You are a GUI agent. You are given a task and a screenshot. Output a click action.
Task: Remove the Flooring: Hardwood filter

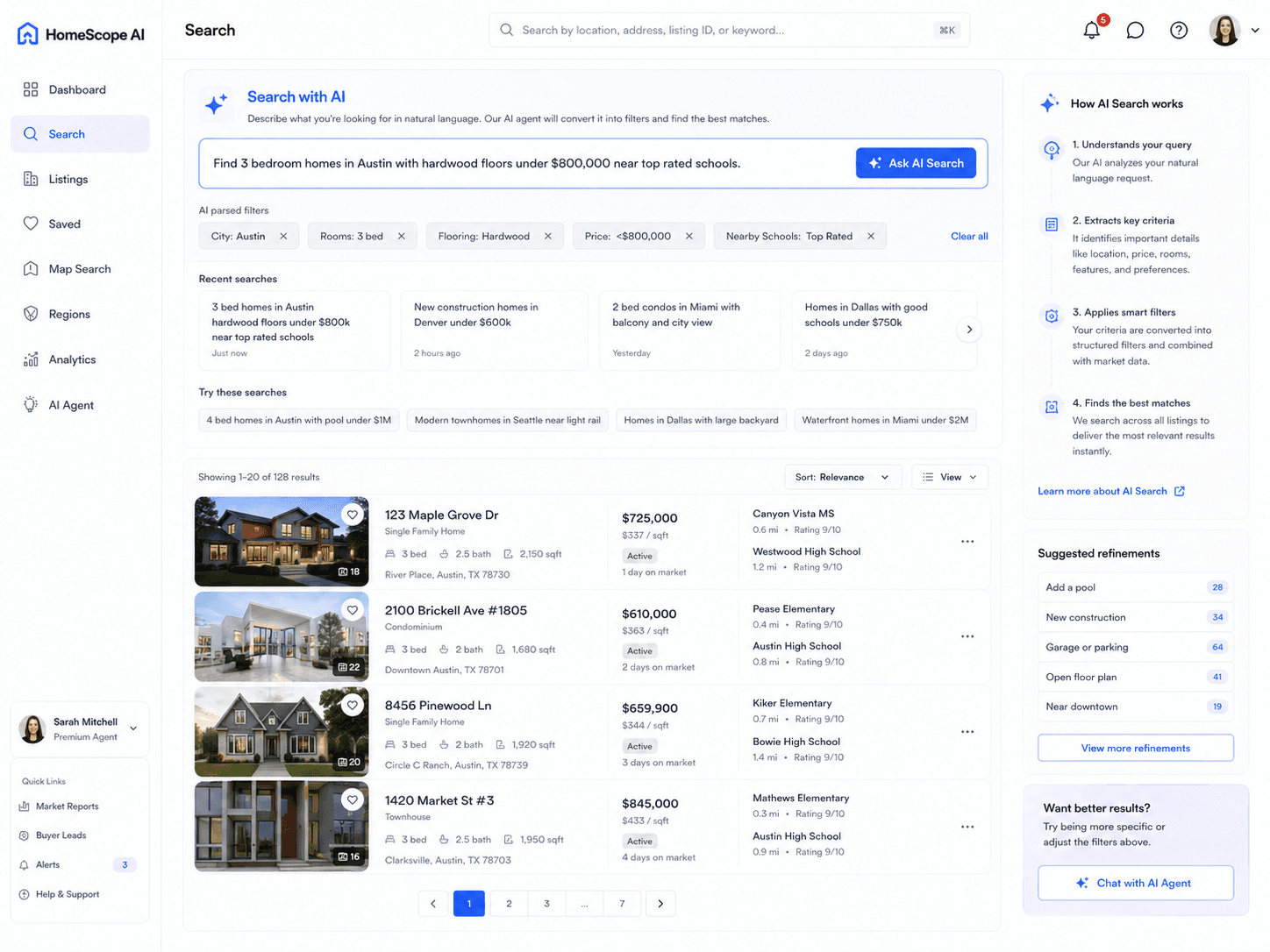[548, 236]
